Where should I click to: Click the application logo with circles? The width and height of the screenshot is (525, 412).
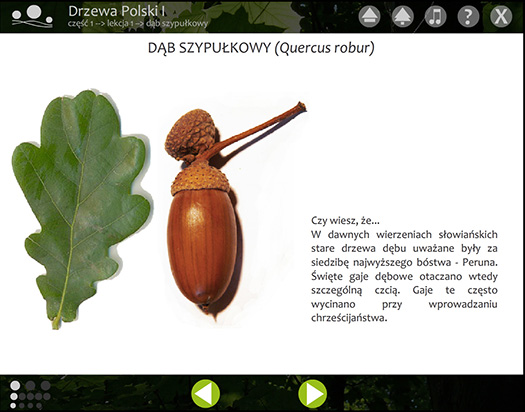pyautogui.click(x=32, y=16)
